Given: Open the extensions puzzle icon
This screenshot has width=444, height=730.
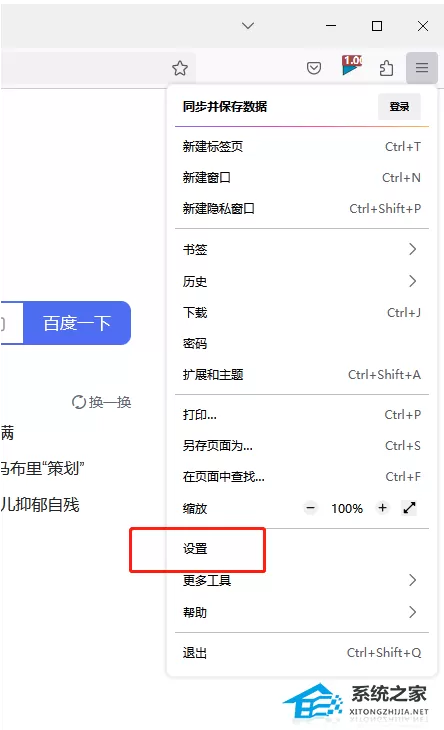Looking at the screenshot, I should click(386, 68).
